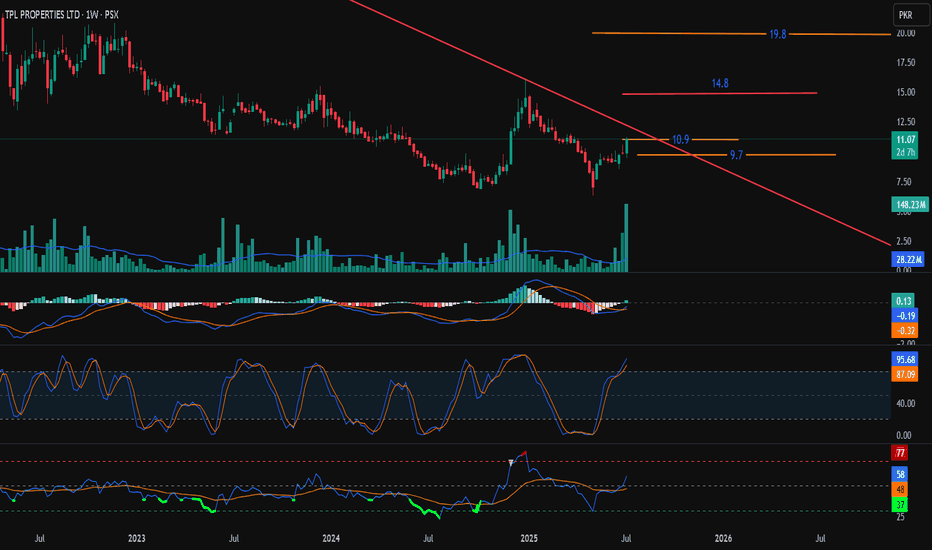Image resolution: width=932 pixels, height=550 pixels.
Task: Select the 28.22M volume average label
Action: [908, 259]
